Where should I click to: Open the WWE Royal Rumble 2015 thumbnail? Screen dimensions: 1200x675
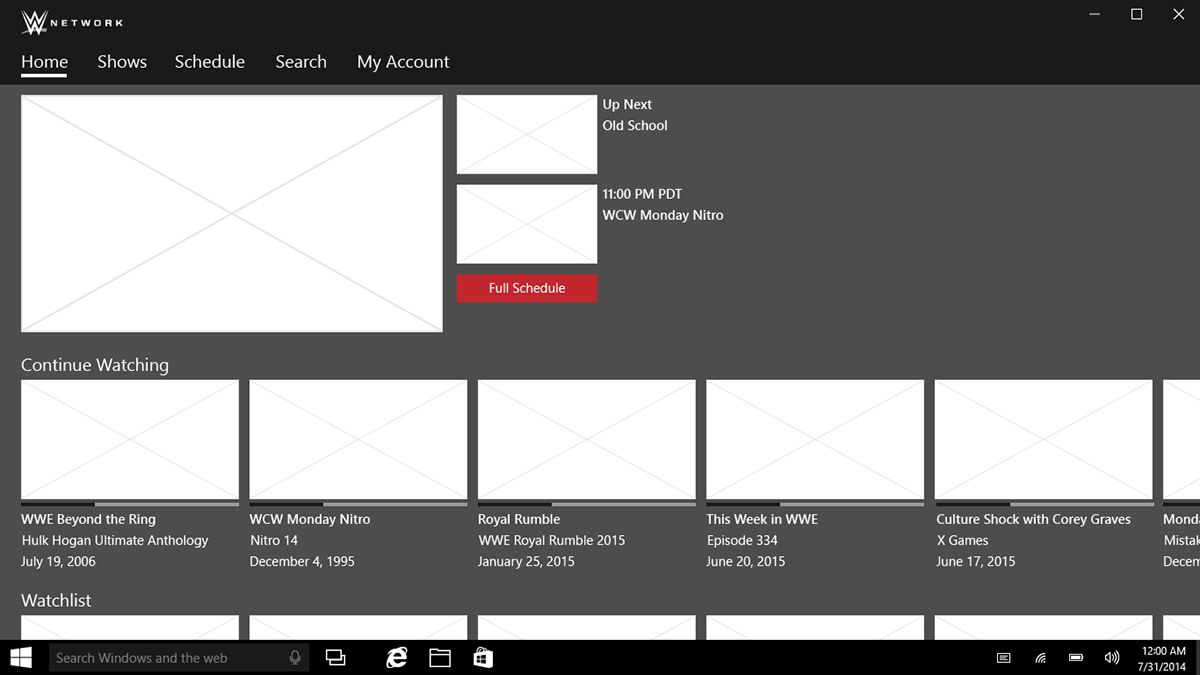point(587,439)
